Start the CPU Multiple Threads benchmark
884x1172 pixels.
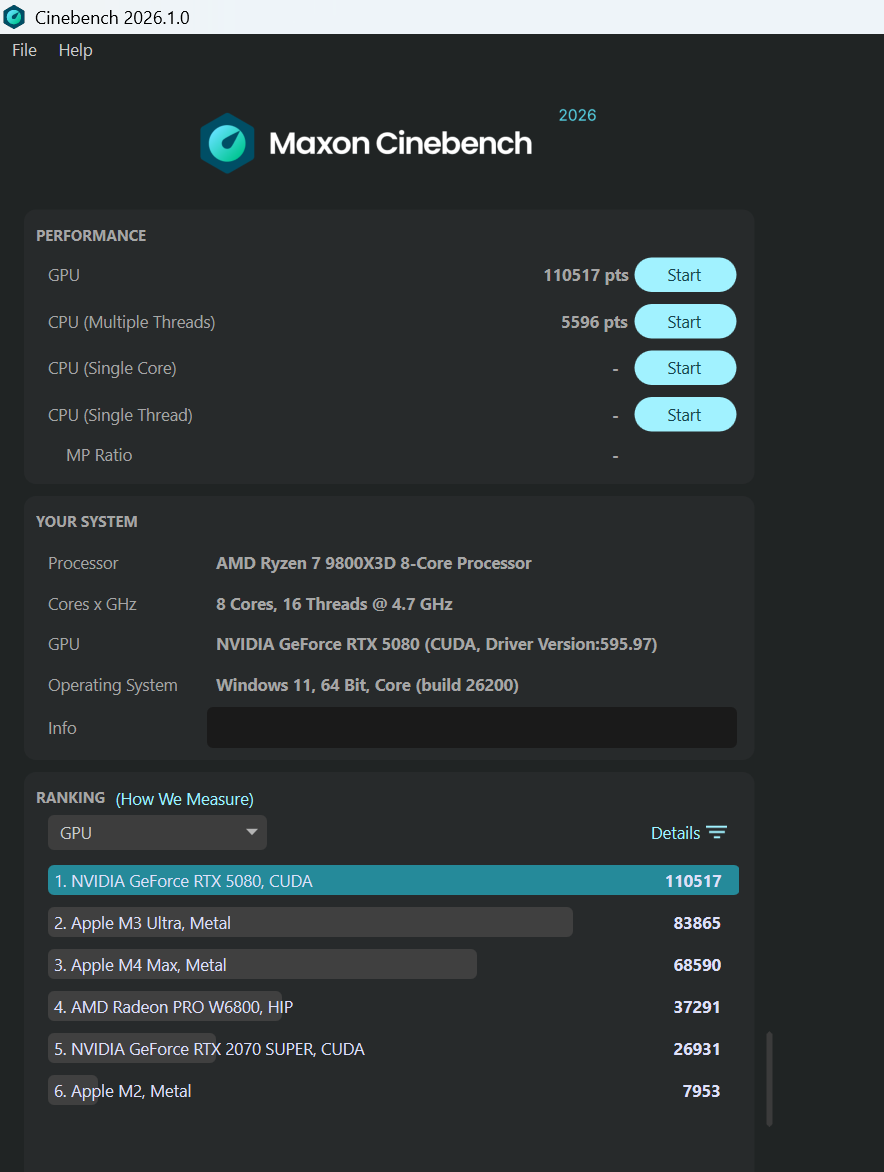click(x=685, y=322)
